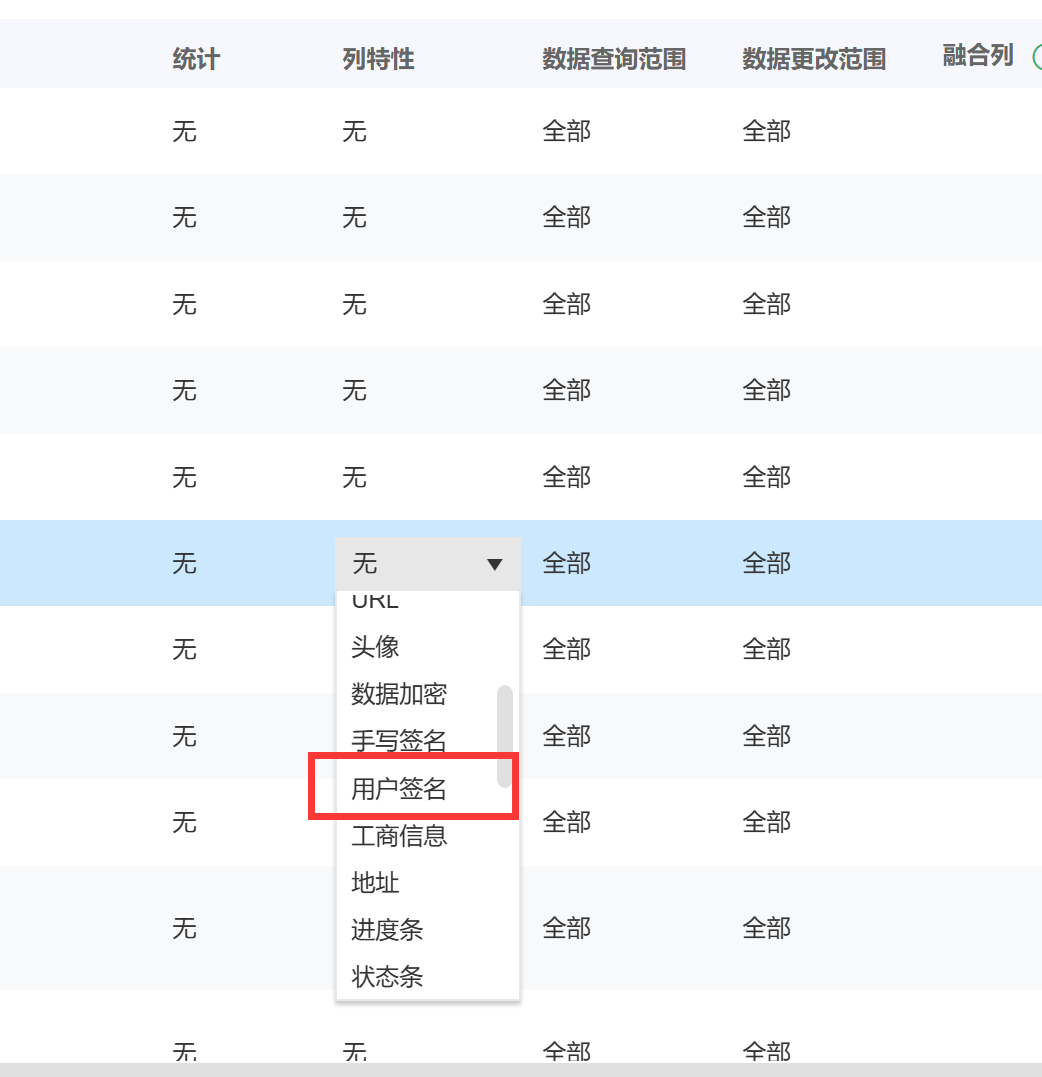1042x1077 pixels.
Task: Choose 工商信息 in the dropdown list
Action: tap(399, 836)
